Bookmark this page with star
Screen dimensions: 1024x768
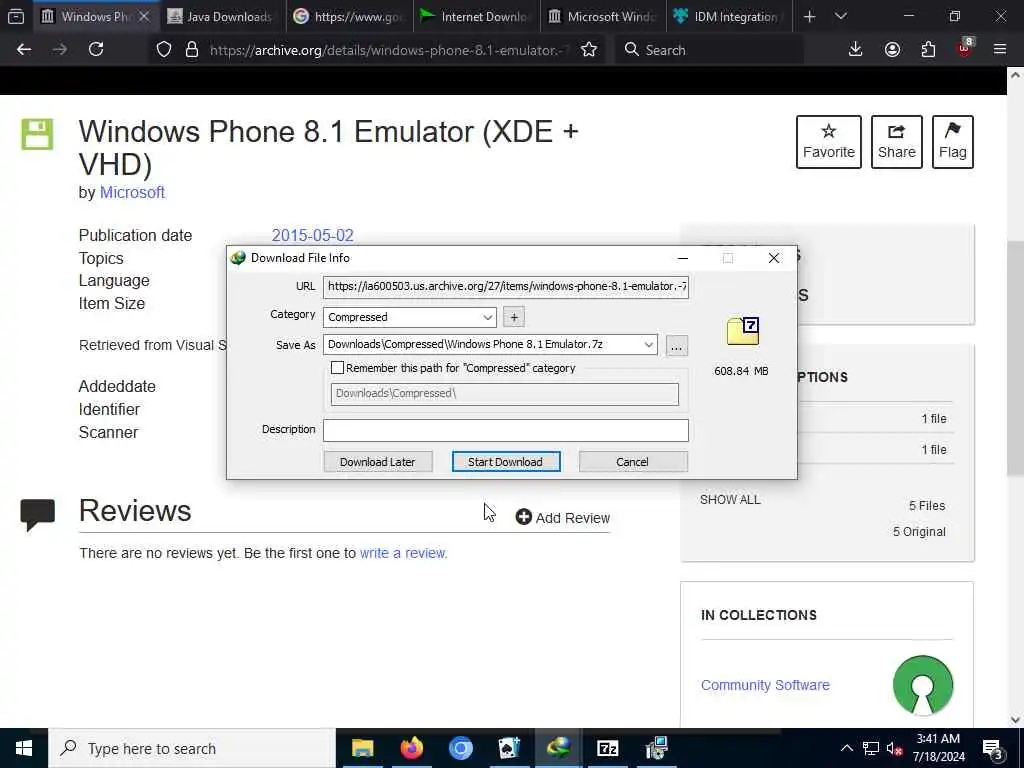pyautogui.click(x=589, y=50)
